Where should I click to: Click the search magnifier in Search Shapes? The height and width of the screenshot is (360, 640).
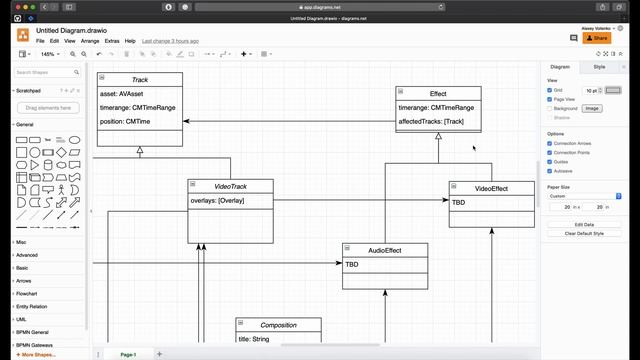tap(76, 72)
